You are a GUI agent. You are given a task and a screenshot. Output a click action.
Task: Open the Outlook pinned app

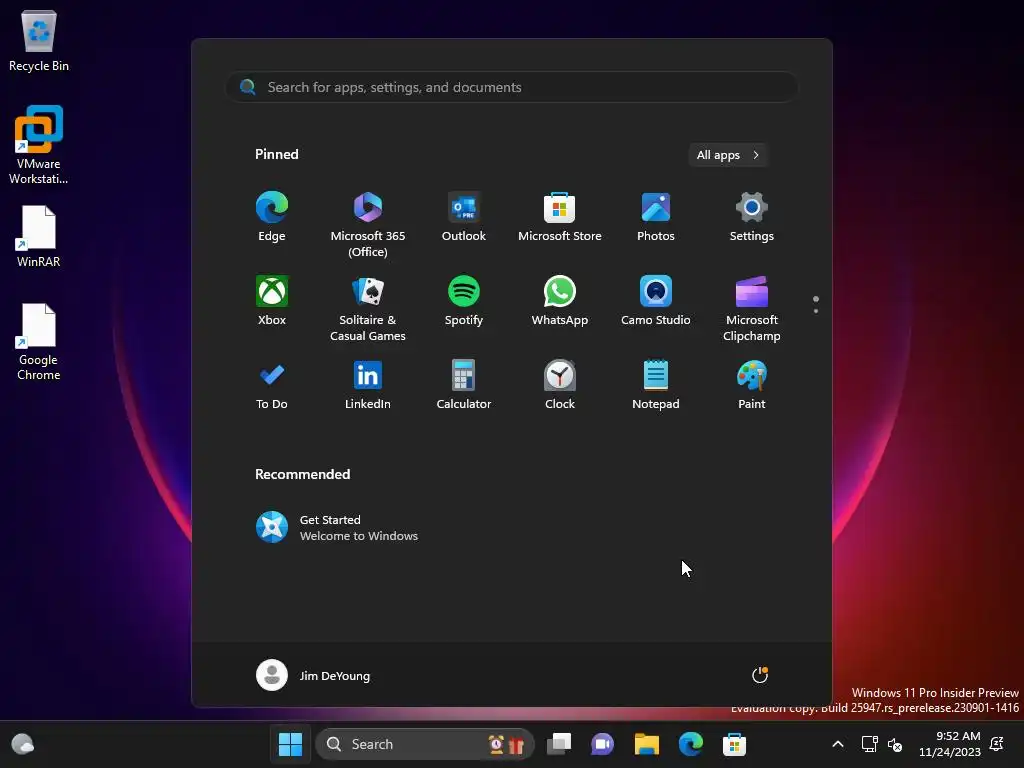click(464, 217)
